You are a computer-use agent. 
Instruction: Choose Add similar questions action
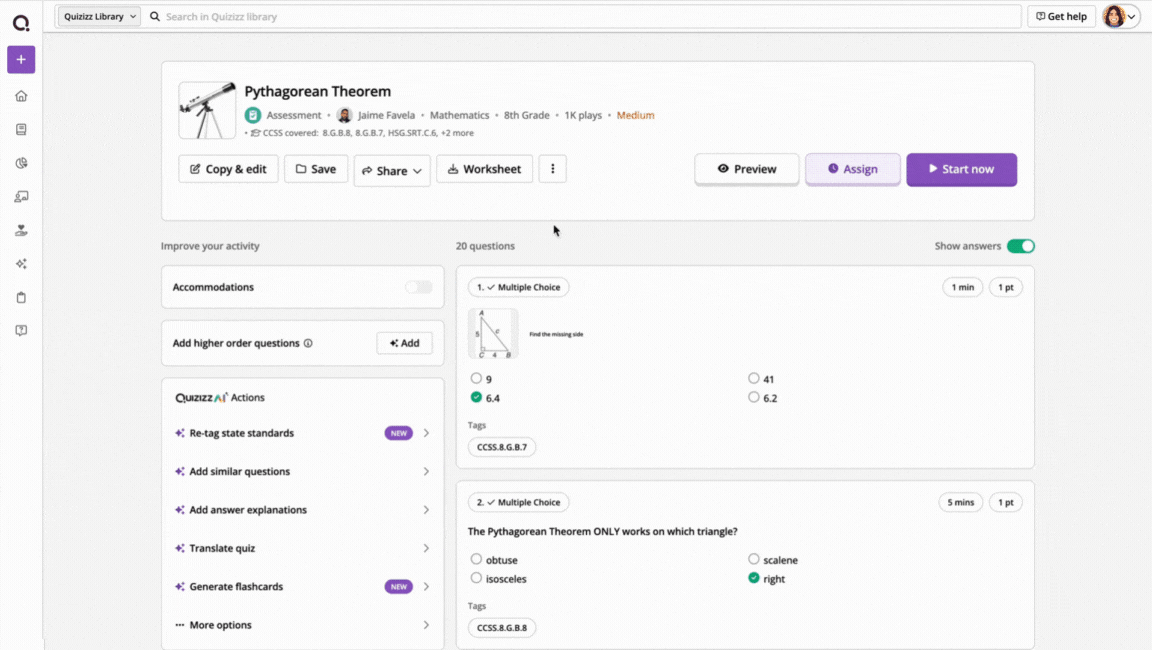coord(303,472)
